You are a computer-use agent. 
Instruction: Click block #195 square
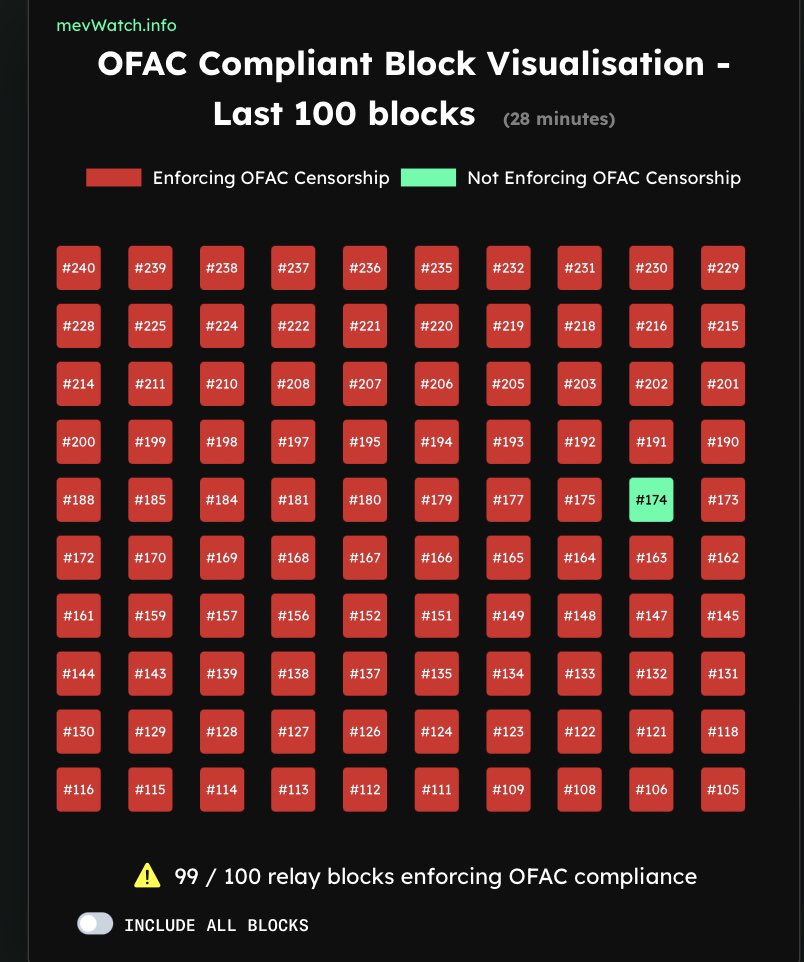point(365,442)
